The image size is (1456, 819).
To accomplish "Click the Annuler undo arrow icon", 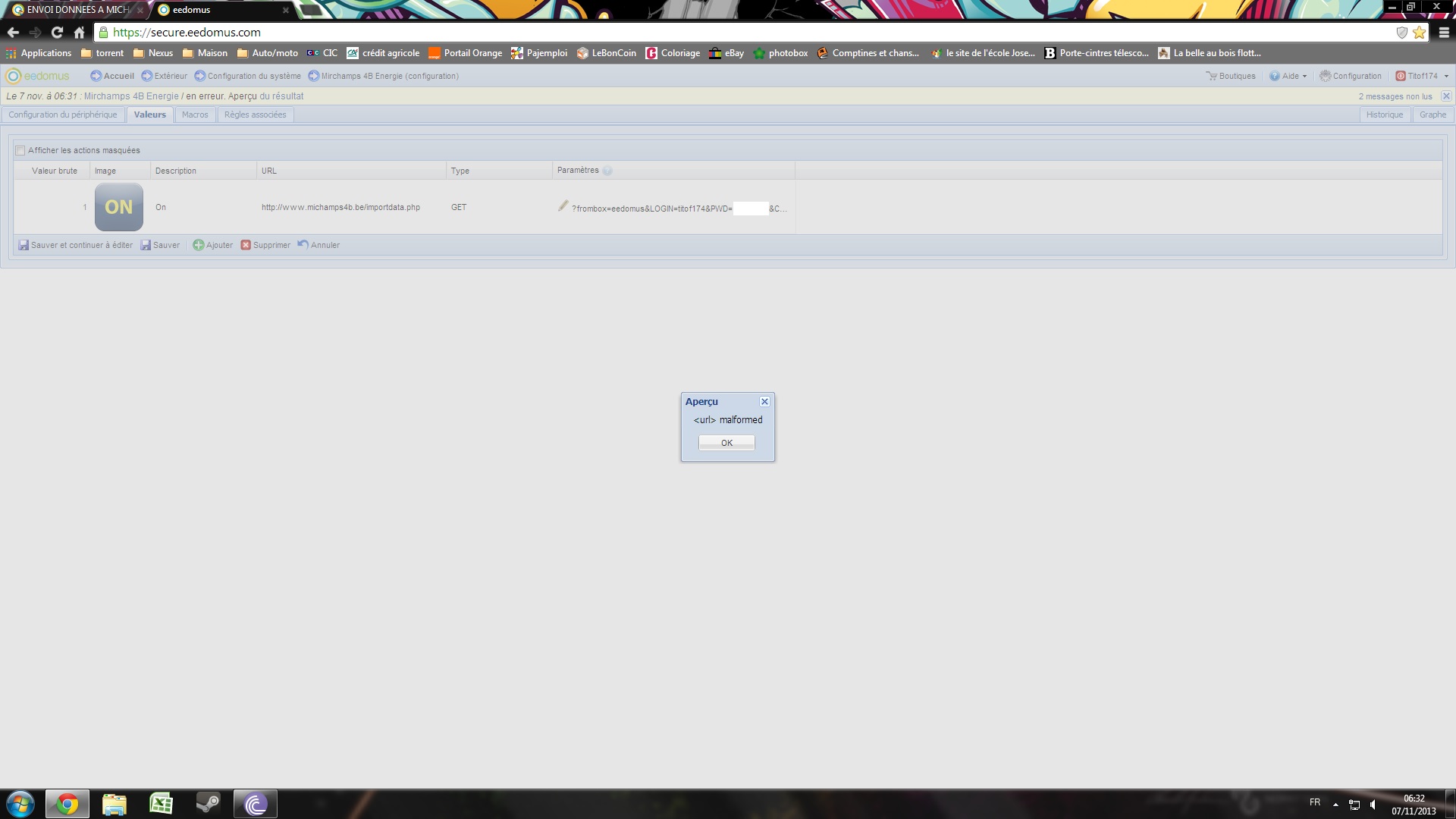I will click(303, 244).
